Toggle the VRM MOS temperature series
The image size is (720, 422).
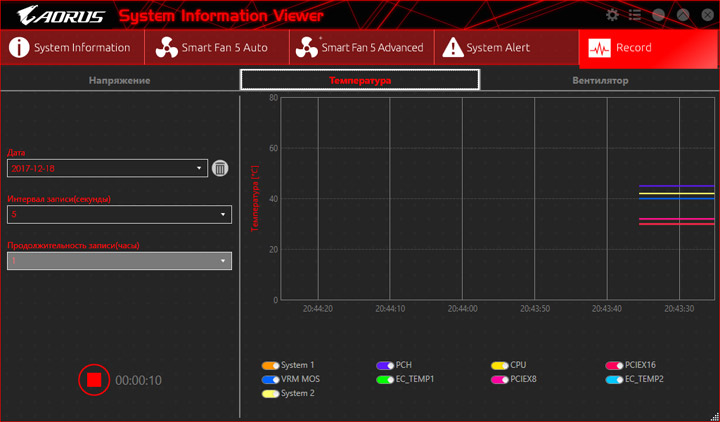click(270, 380)
